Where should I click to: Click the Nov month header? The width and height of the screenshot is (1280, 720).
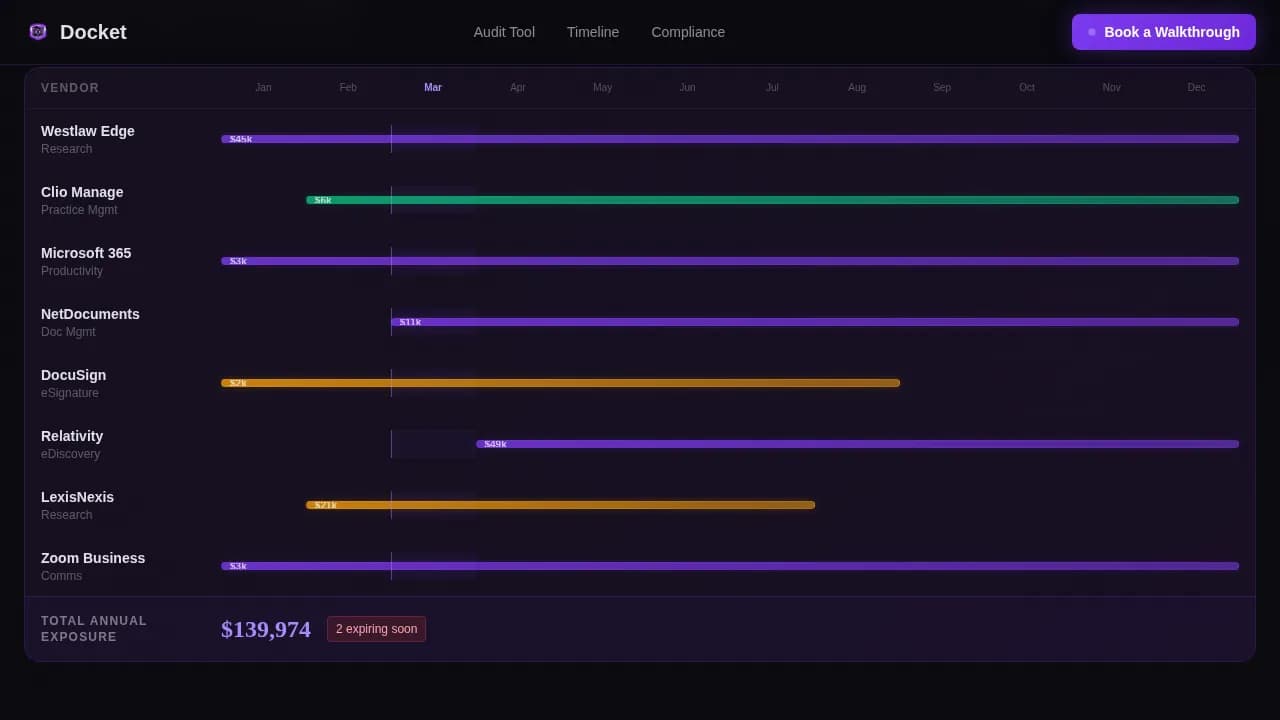(x=1112, y=88)
